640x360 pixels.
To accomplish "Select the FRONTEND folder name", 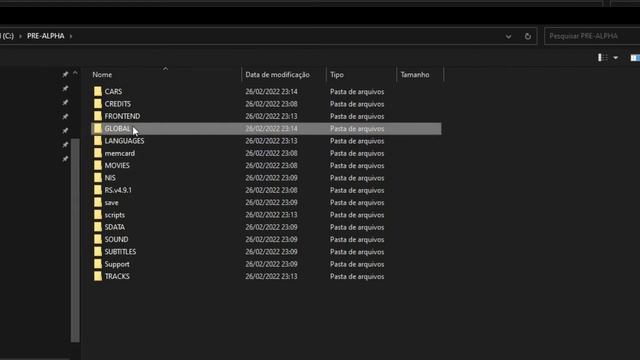I will [x=122, y=116].
